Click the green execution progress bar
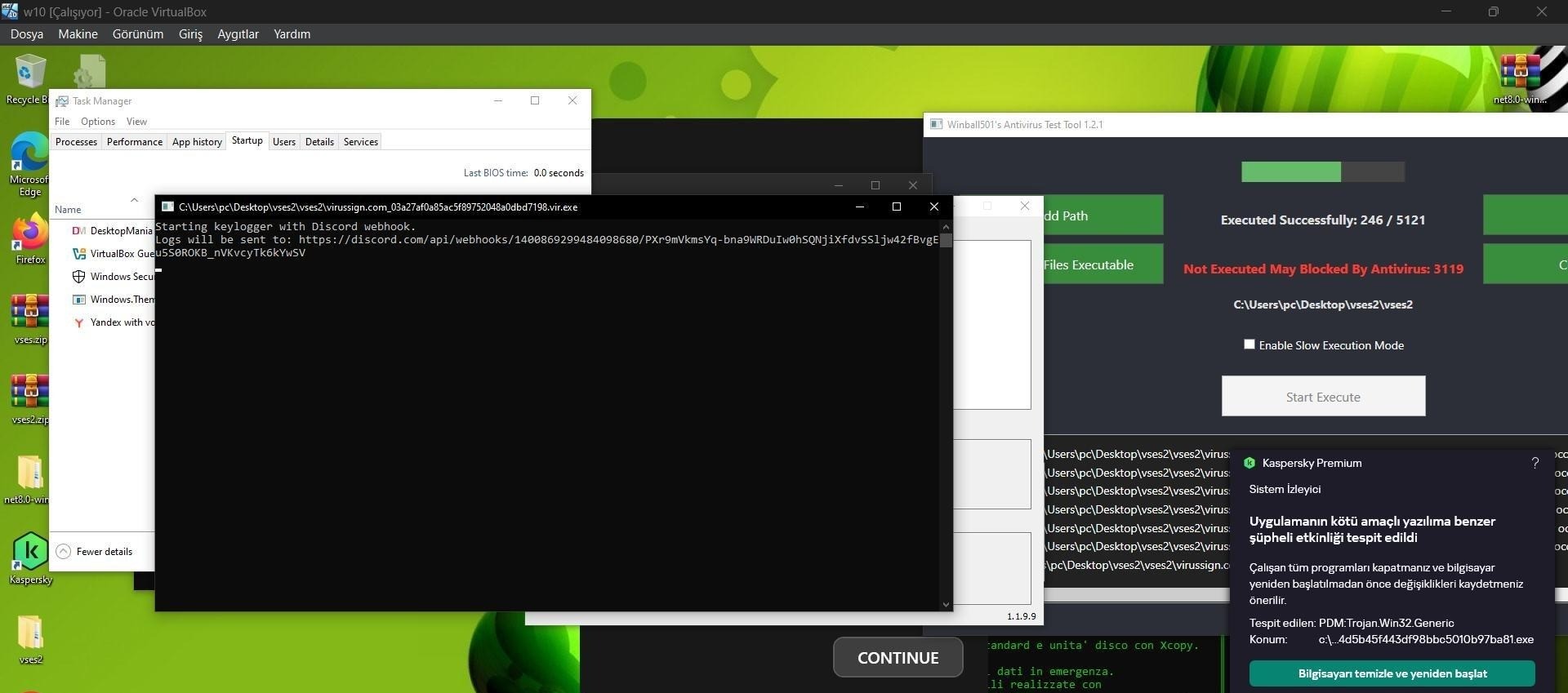 pos(1290,171)
